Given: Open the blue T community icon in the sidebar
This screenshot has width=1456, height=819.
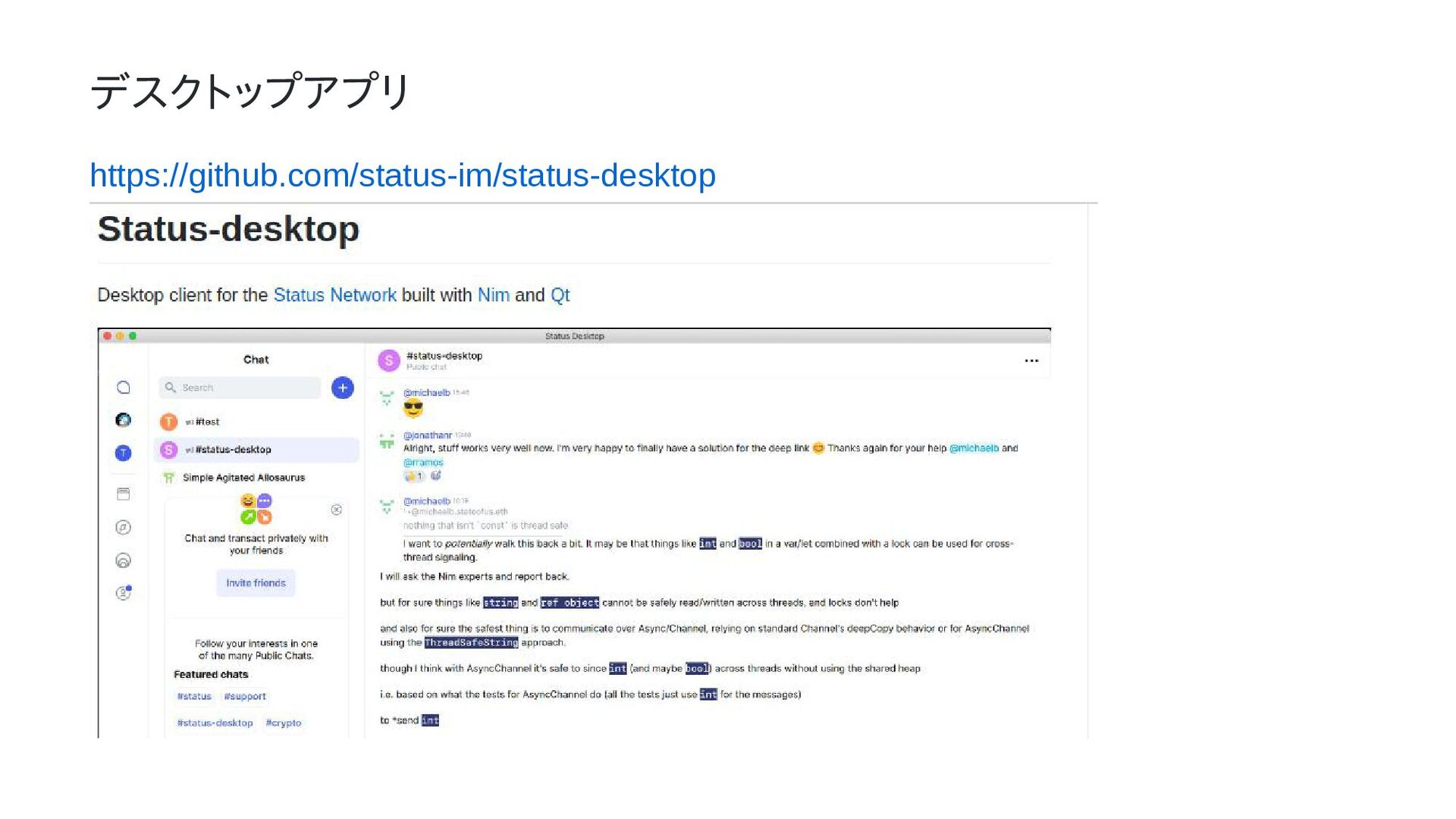Looking at the screenshot, I should coord(123,453).
